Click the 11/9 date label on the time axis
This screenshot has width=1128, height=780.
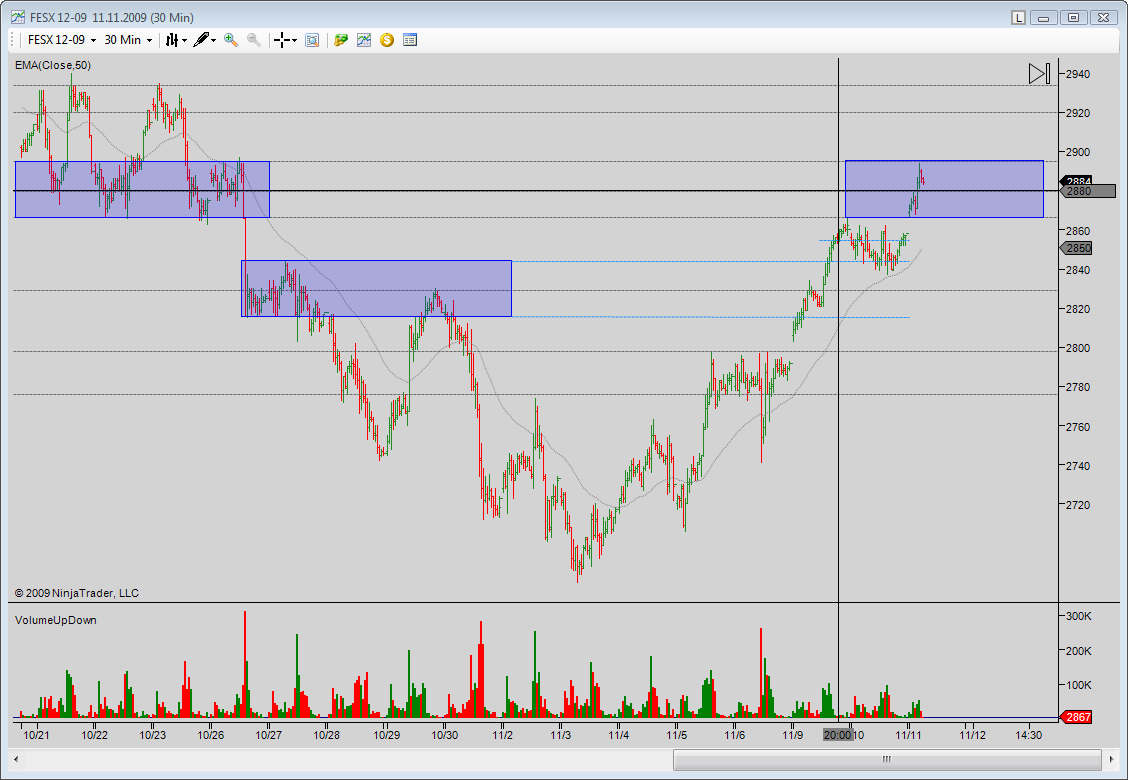tap(793, 735)
